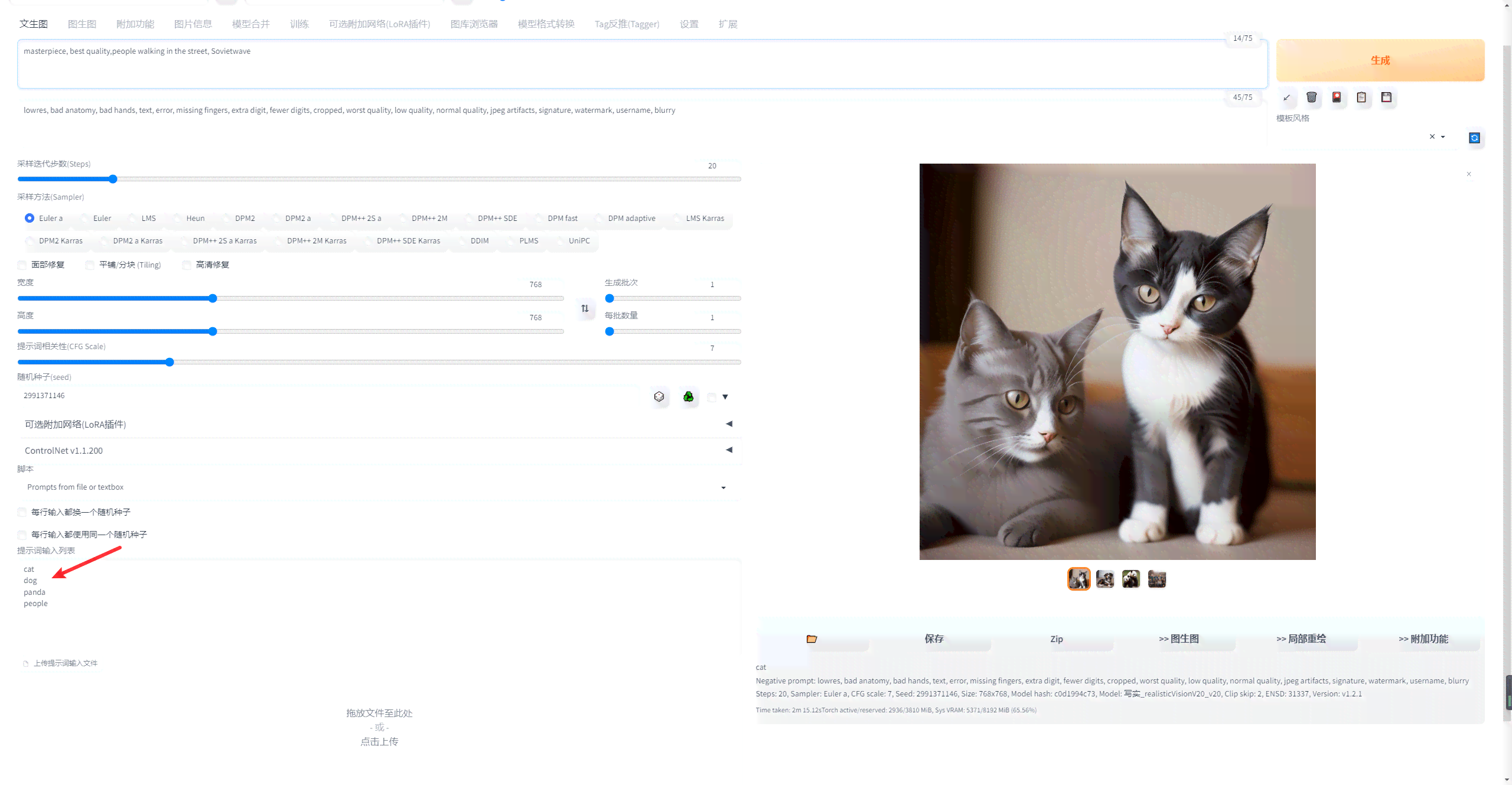Check 每行输入都使用同一个随机种子 option
Image resolution: width=1512 pixels, height=785 pixels.
pos(22,535)
